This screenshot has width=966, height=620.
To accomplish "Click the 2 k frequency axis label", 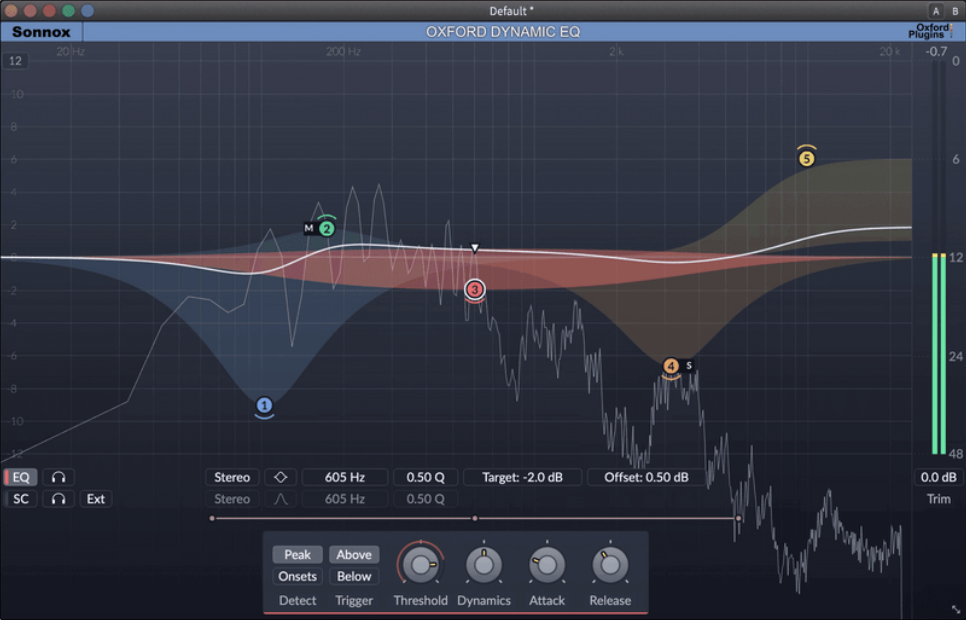I will coord(616,52).
